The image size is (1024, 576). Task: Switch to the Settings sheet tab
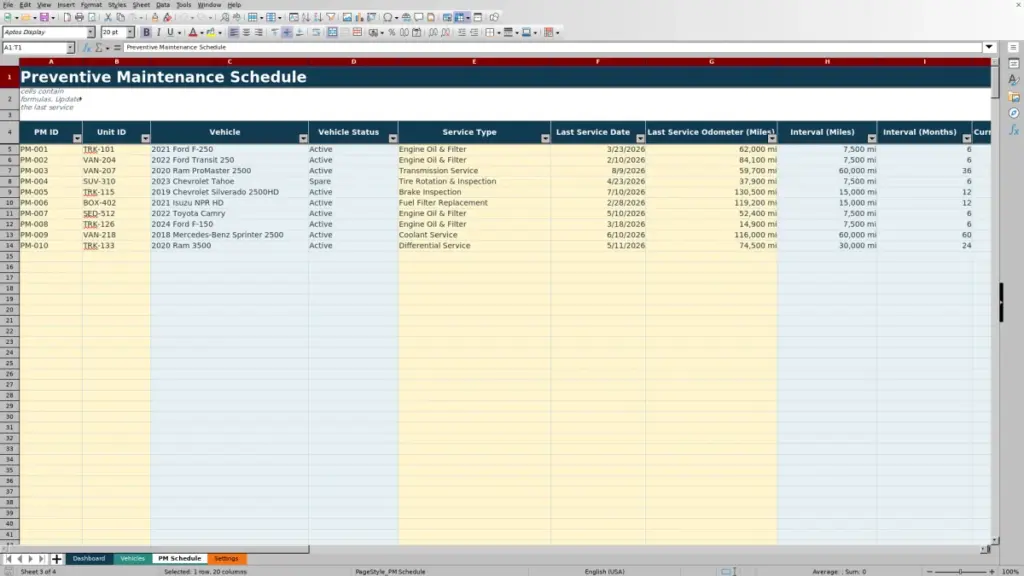[x=227, y=559]
